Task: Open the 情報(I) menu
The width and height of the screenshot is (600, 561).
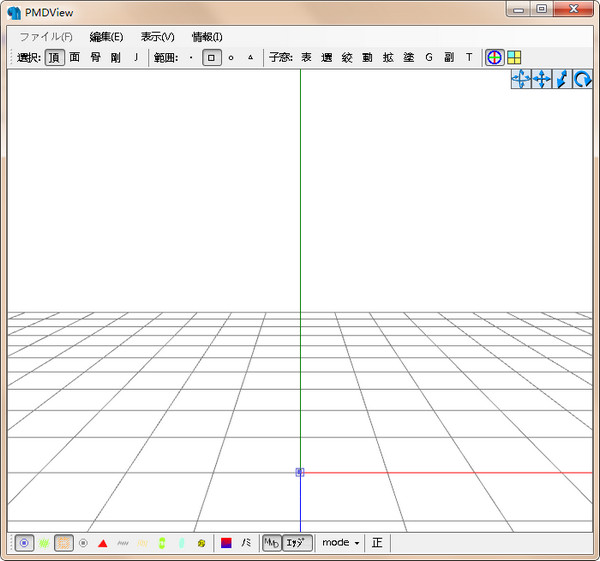Action: click(x=207, y=36)
